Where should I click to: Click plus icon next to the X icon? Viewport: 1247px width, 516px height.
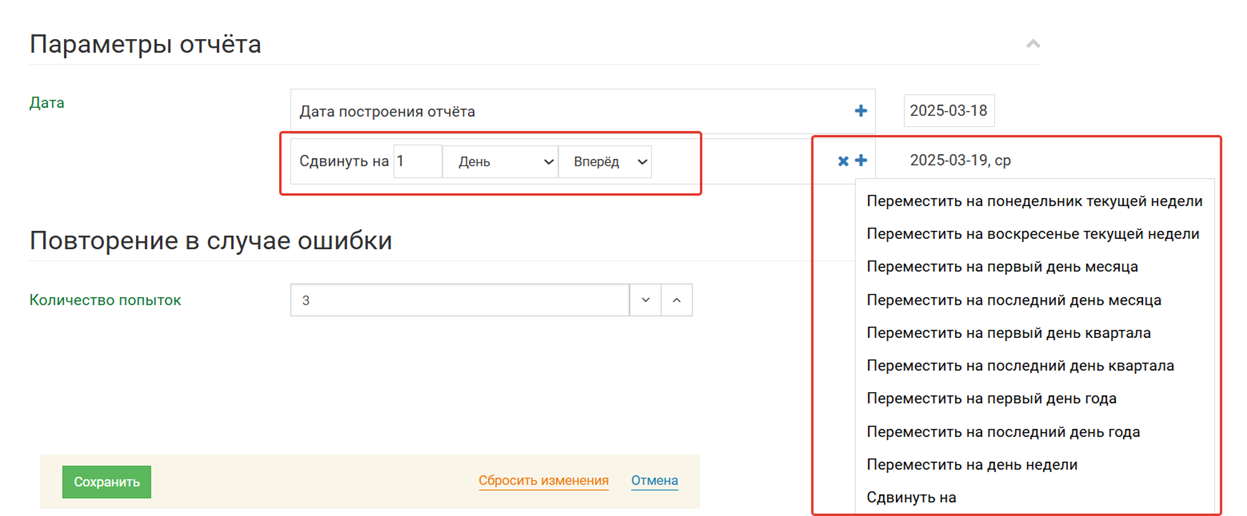tap(861, 161)
